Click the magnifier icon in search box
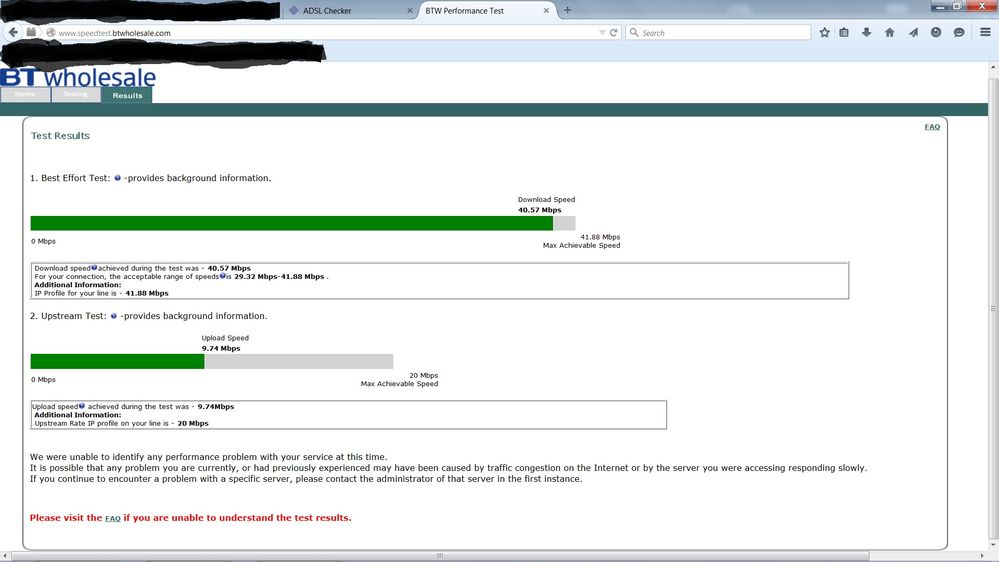Viewport: 999px width, 562px height. pyautogui.click(x=634, y=32)
